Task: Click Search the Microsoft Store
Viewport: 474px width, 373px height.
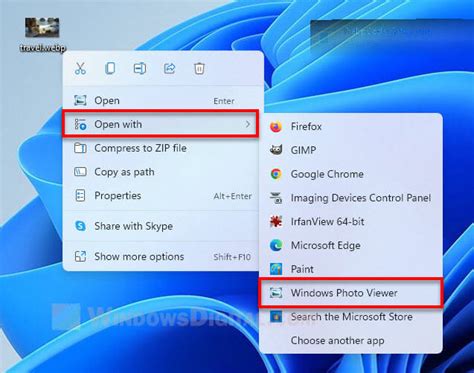Action: pyautogui.click(x=351, y=317)
